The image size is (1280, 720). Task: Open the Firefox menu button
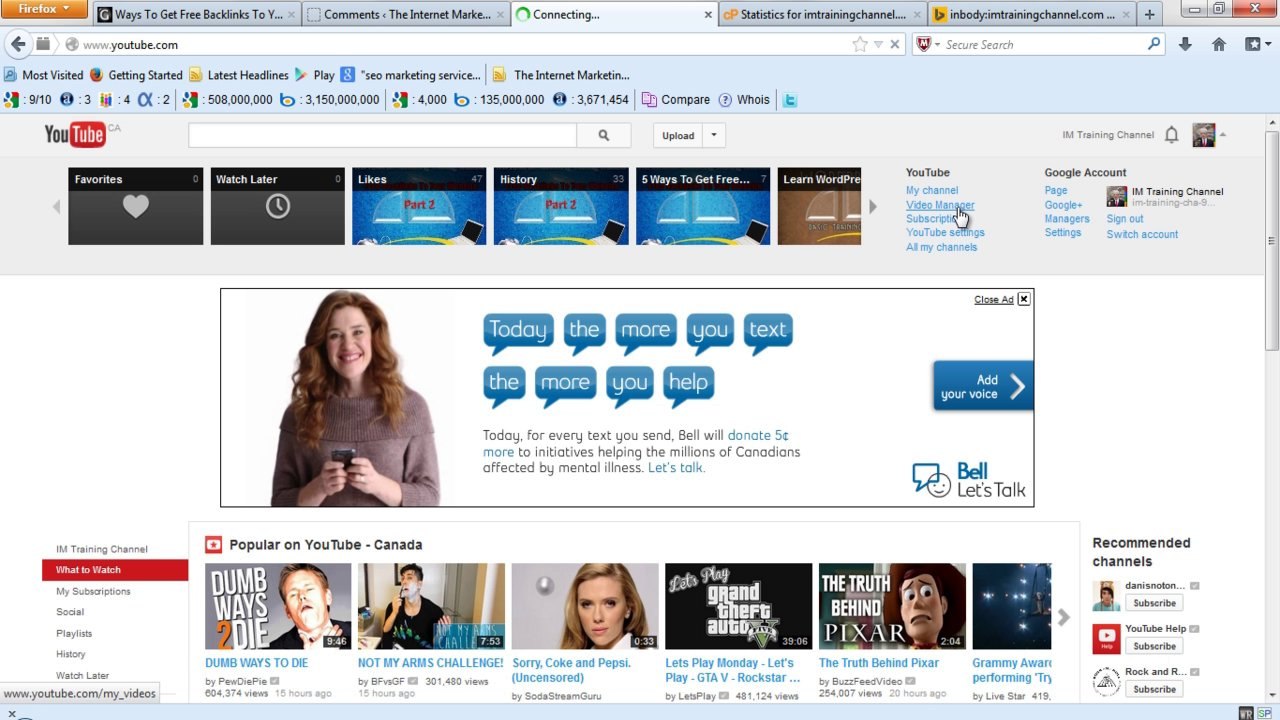45,9
